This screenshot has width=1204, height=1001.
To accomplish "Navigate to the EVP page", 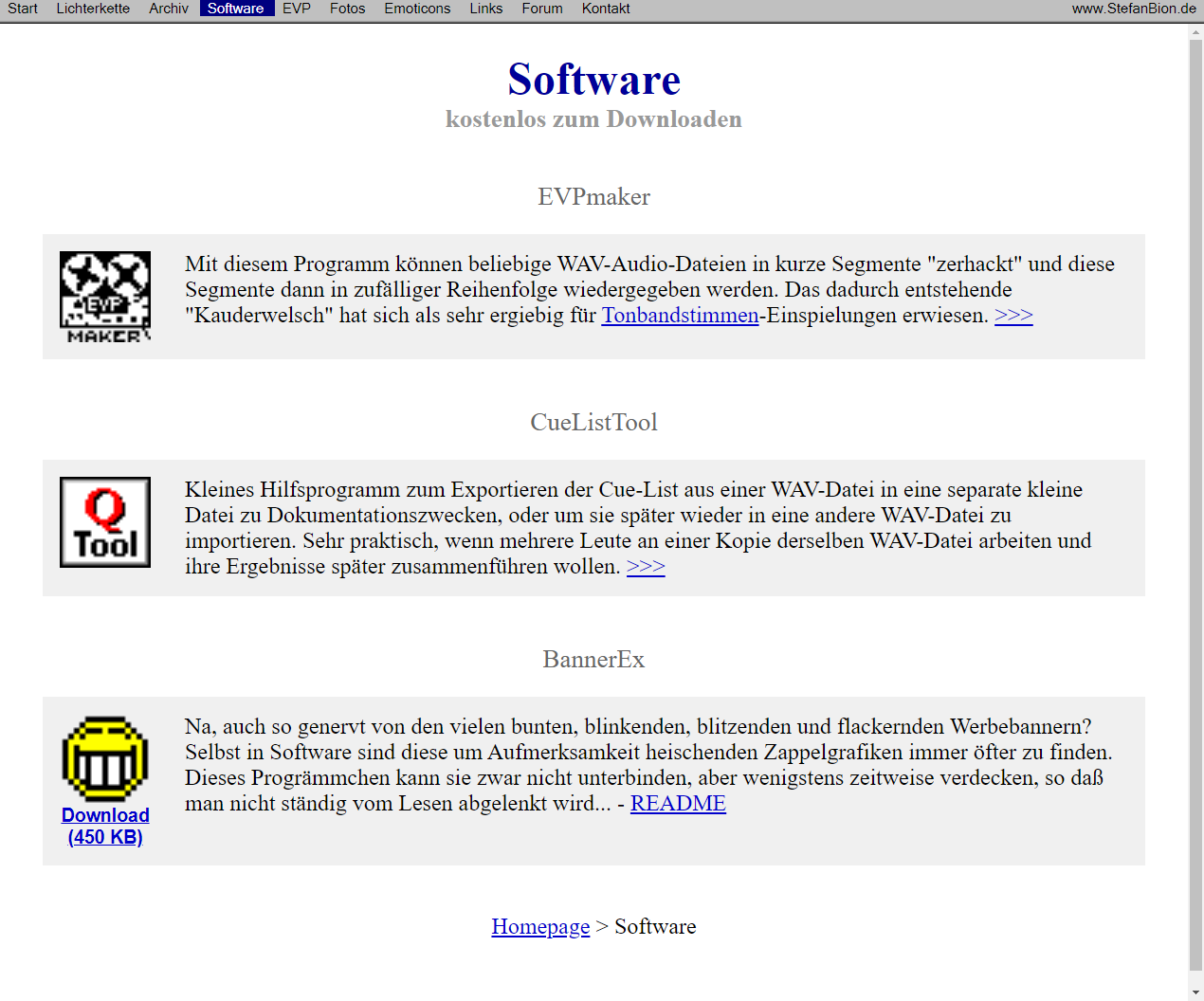I will [297, 9].
